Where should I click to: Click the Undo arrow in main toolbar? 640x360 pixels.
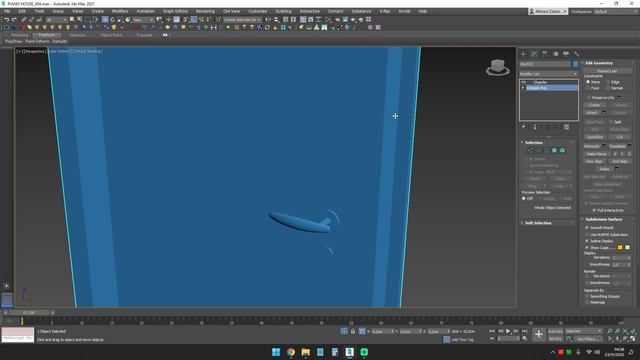coord(7,20)
